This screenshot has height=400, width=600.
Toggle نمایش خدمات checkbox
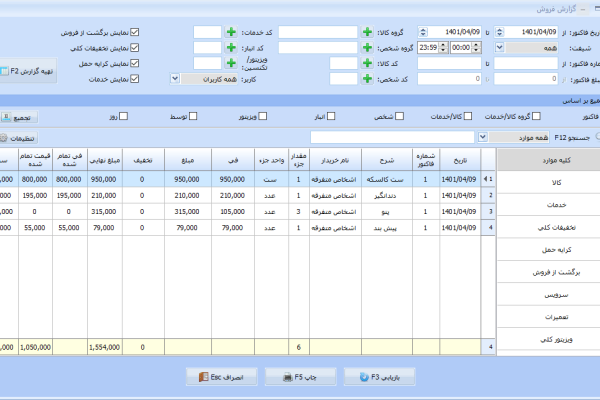point(134,79)
